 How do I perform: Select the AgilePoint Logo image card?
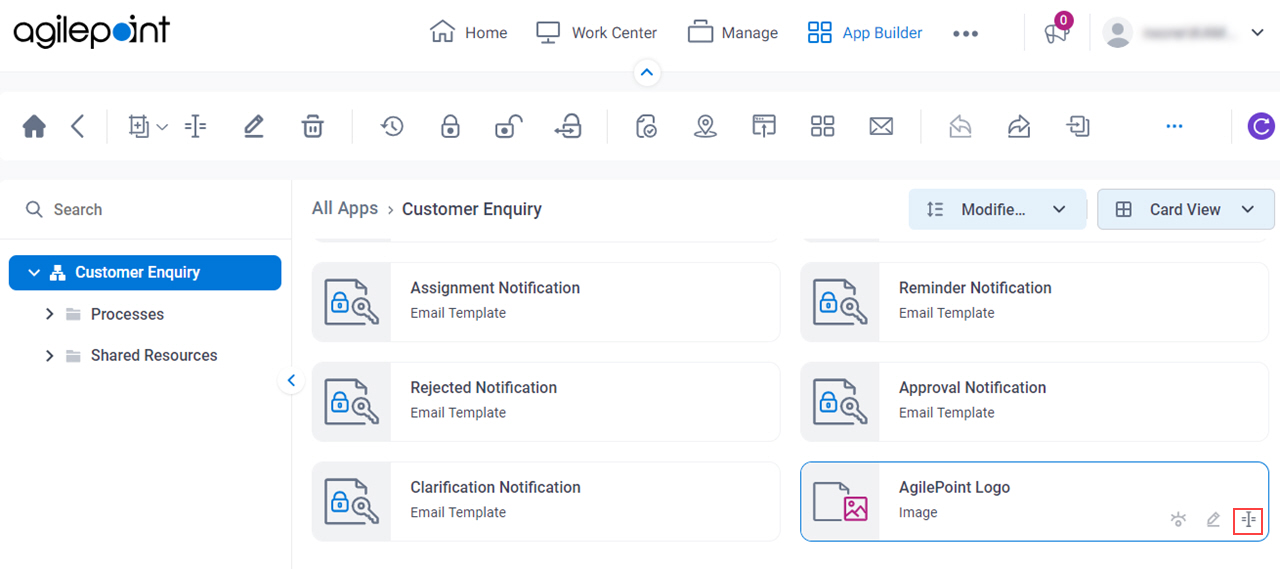click(x=1035, y=502)
